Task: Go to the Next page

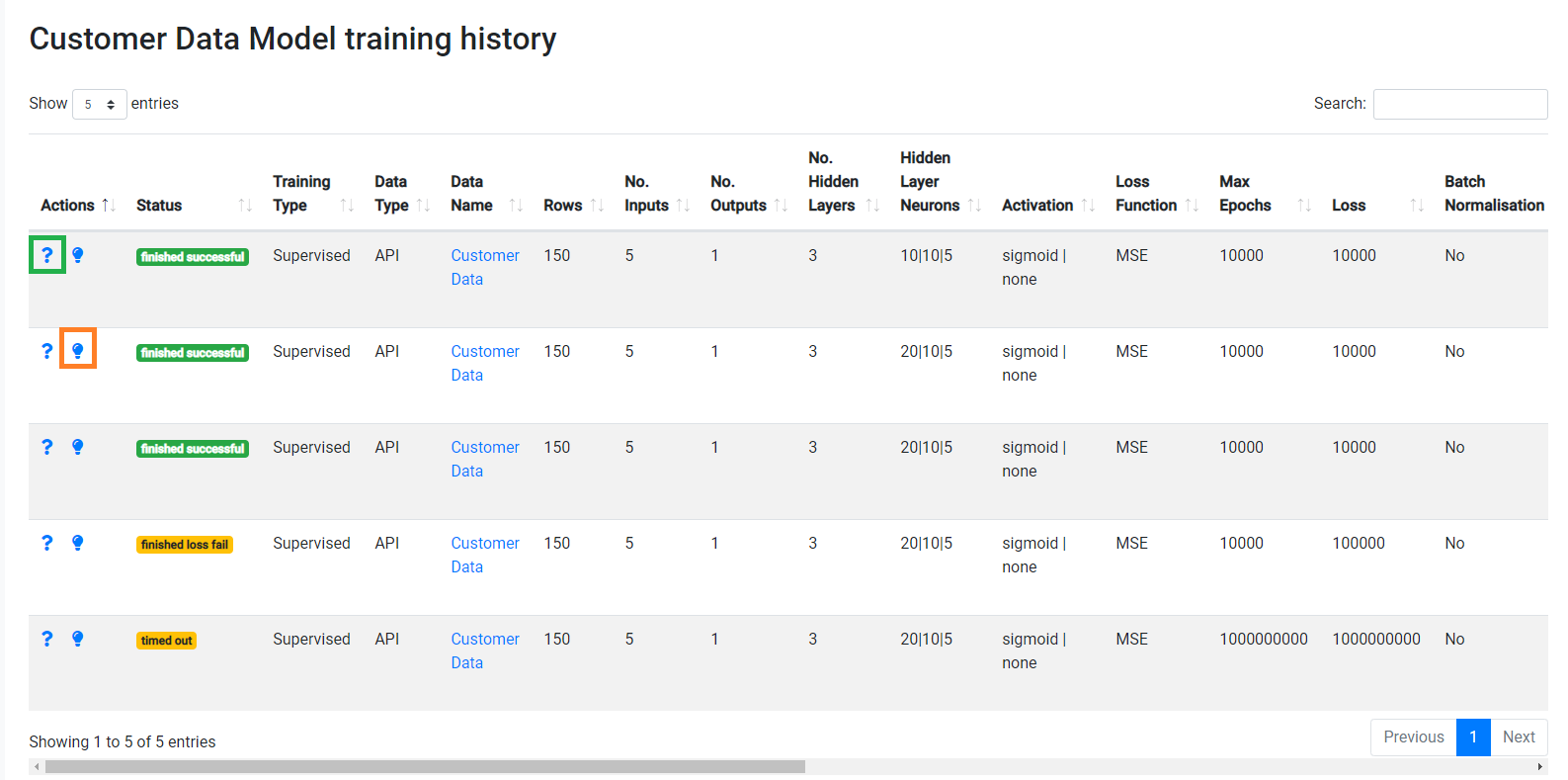Action: point(1518,737)
